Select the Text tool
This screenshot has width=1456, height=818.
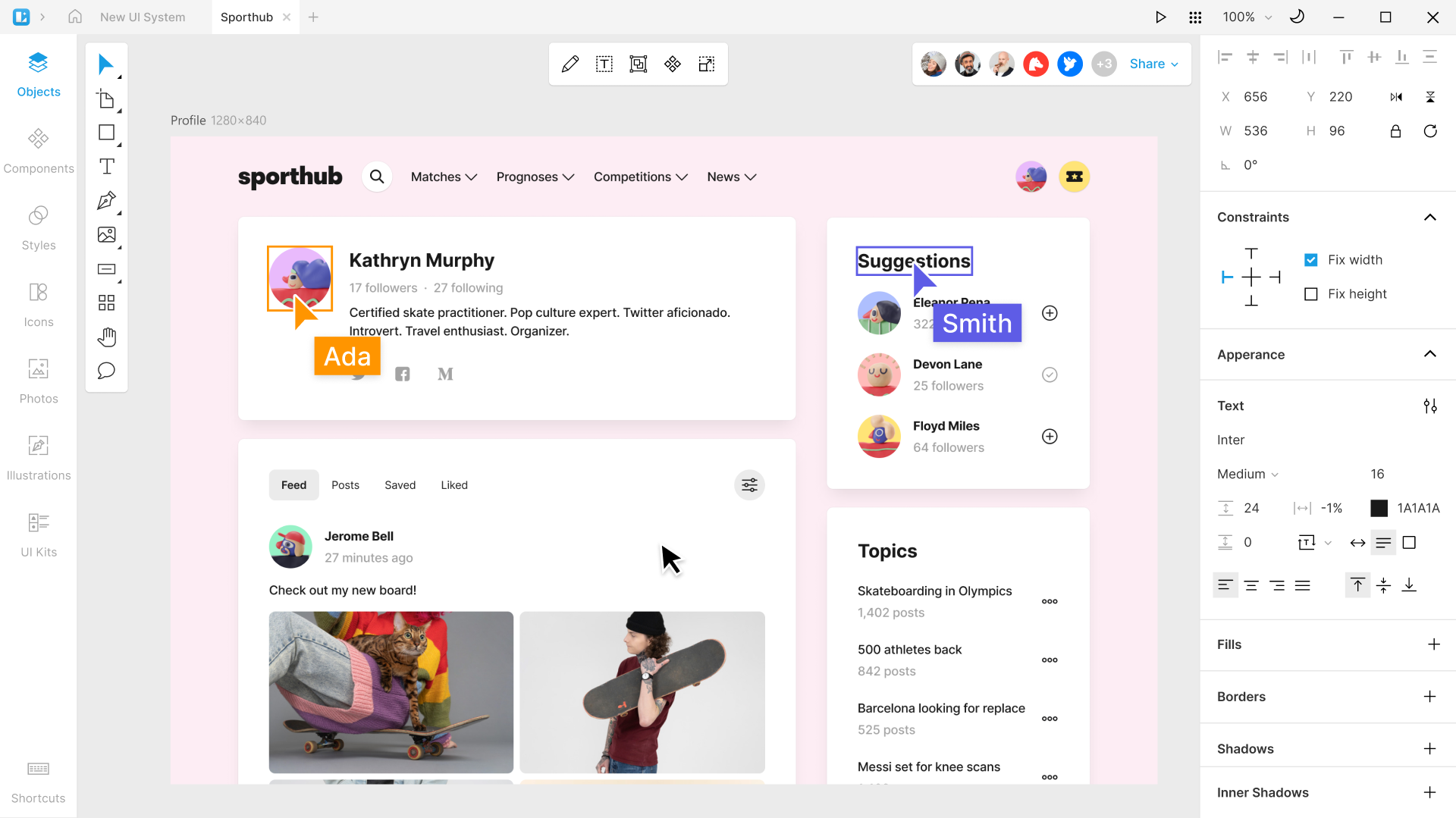point(106,167)
